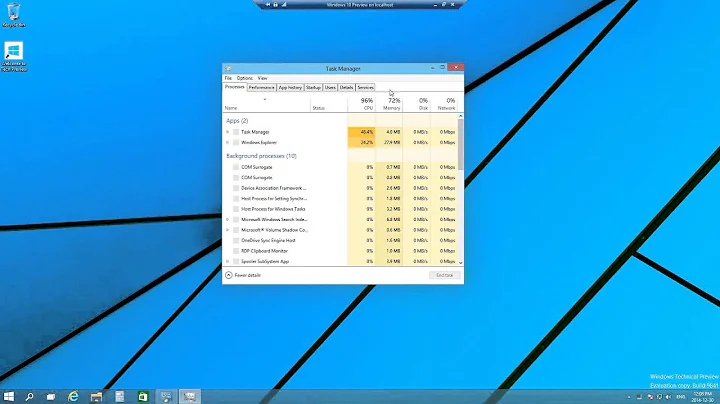Click the Device Association Framework process icon
Viewport: 720px width, 404px height.
coord(236,188)
